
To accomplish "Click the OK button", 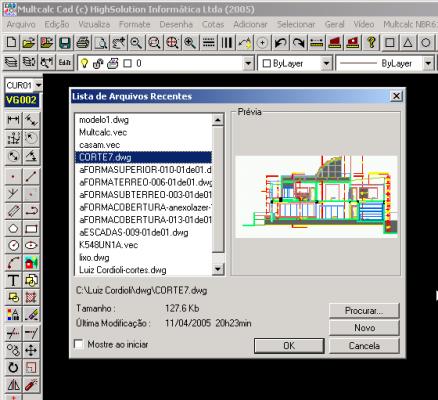I will coord(289,346).
